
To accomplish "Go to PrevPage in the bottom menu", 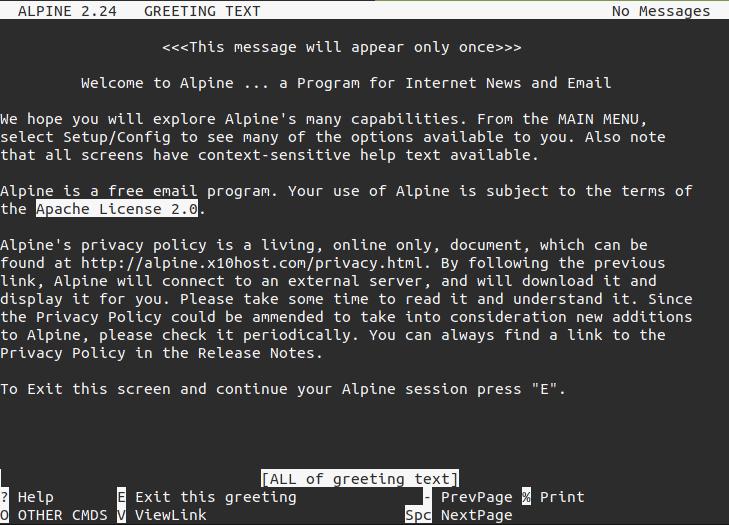I will pos(477,497).
